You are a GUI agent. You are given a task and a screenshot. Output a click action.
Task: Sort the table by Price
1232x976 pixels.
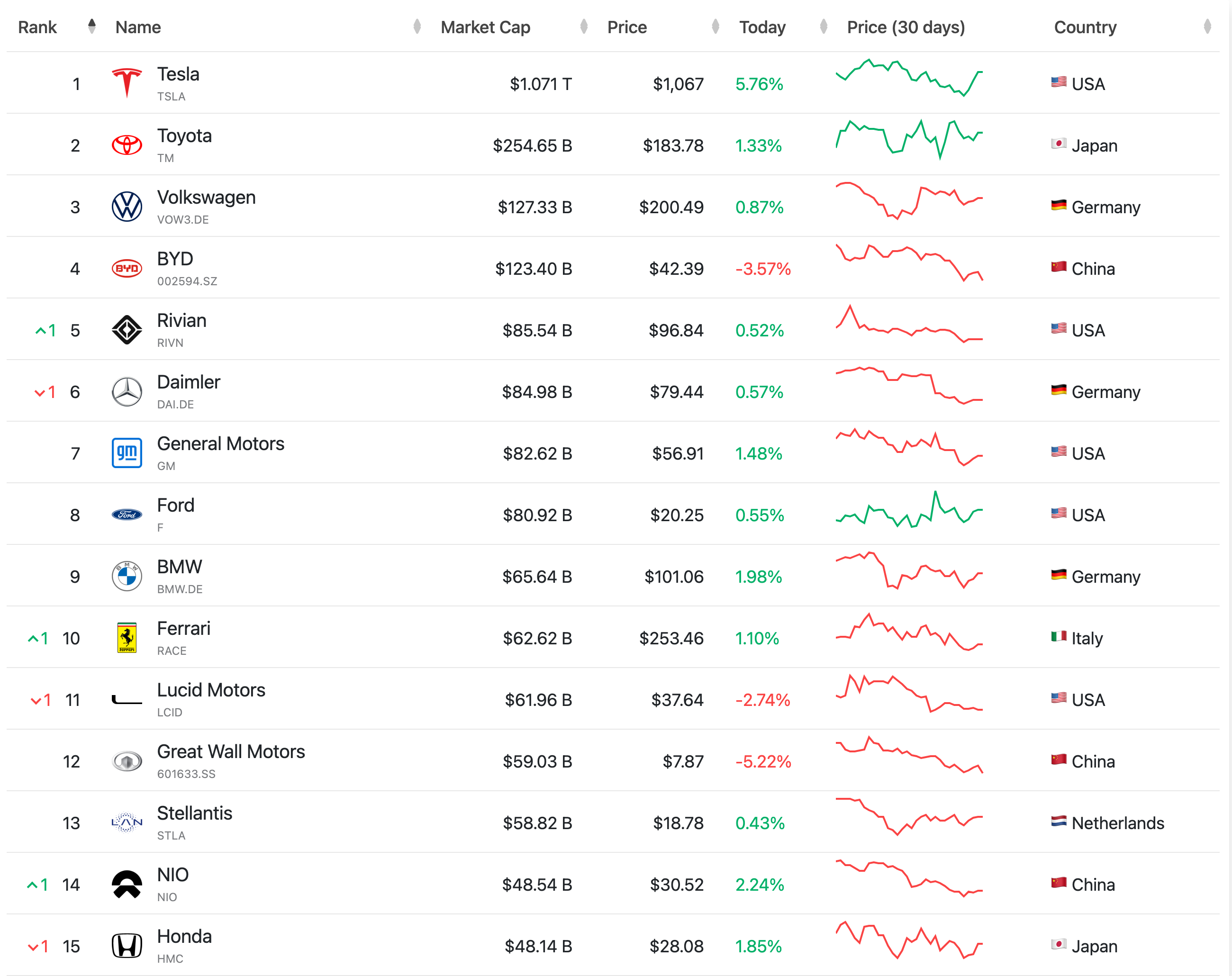tap(716, 26)
